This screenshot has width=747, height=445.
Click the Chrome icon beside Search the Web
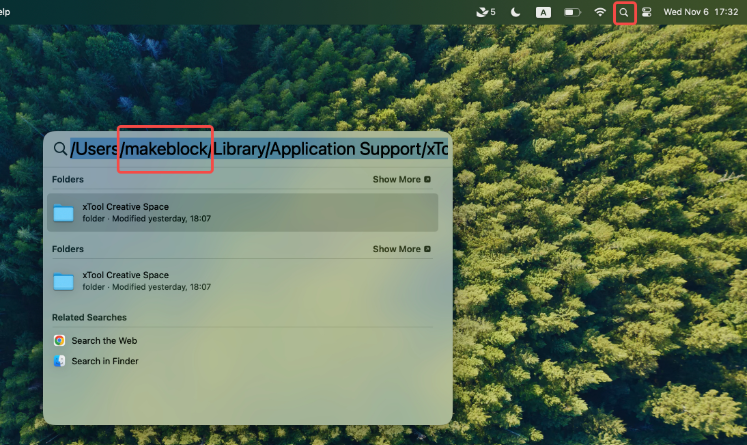(x=60, y=340)
